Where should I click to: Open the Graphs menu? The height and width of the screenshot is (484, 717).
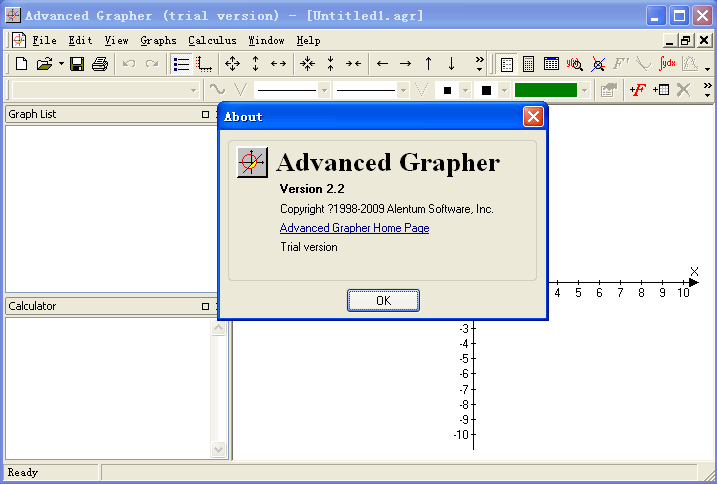pyautogui.click(x=158, y=40)
